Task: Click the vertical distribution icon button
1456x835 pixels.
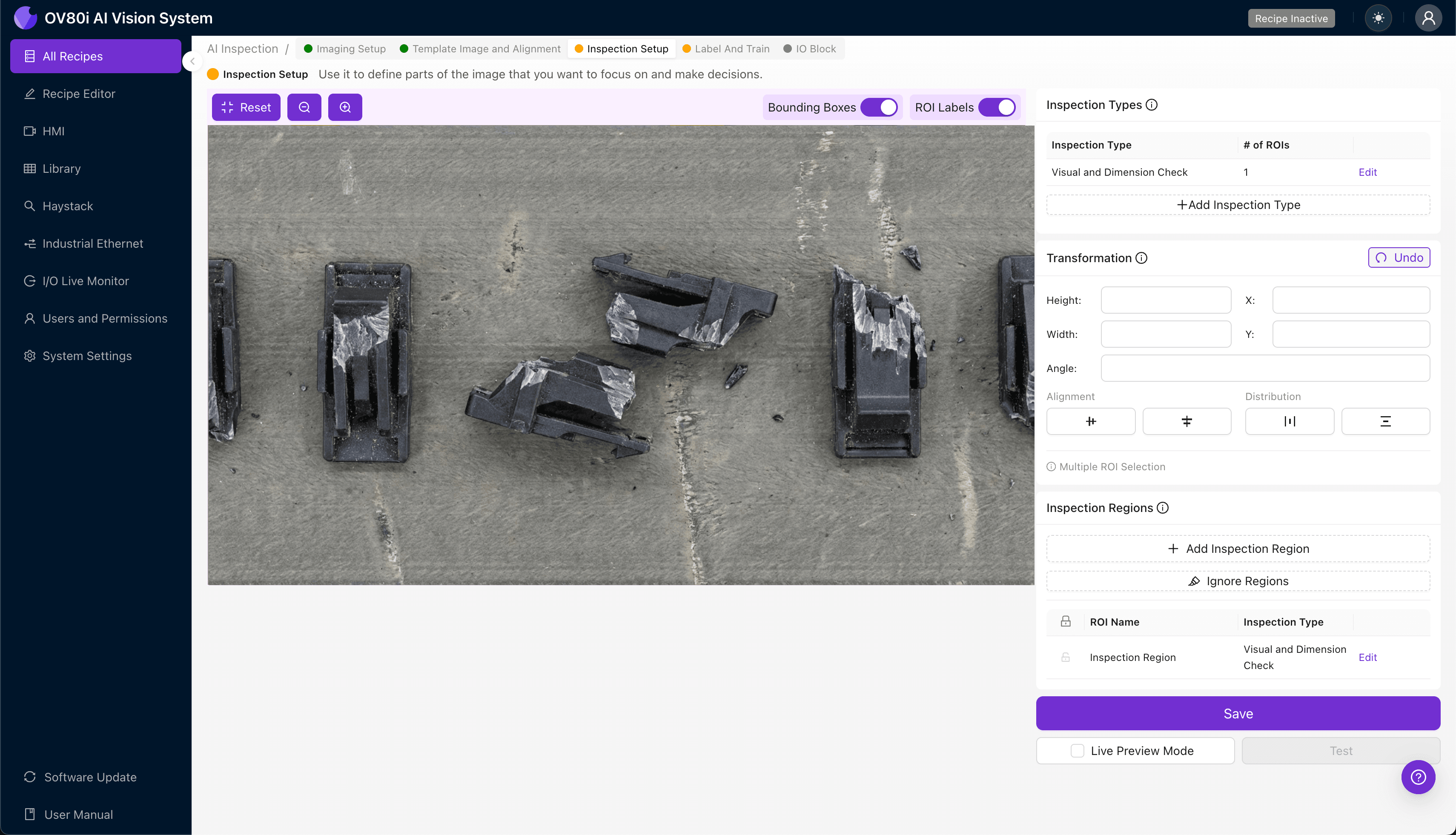Action: (x=1385, y=421)
